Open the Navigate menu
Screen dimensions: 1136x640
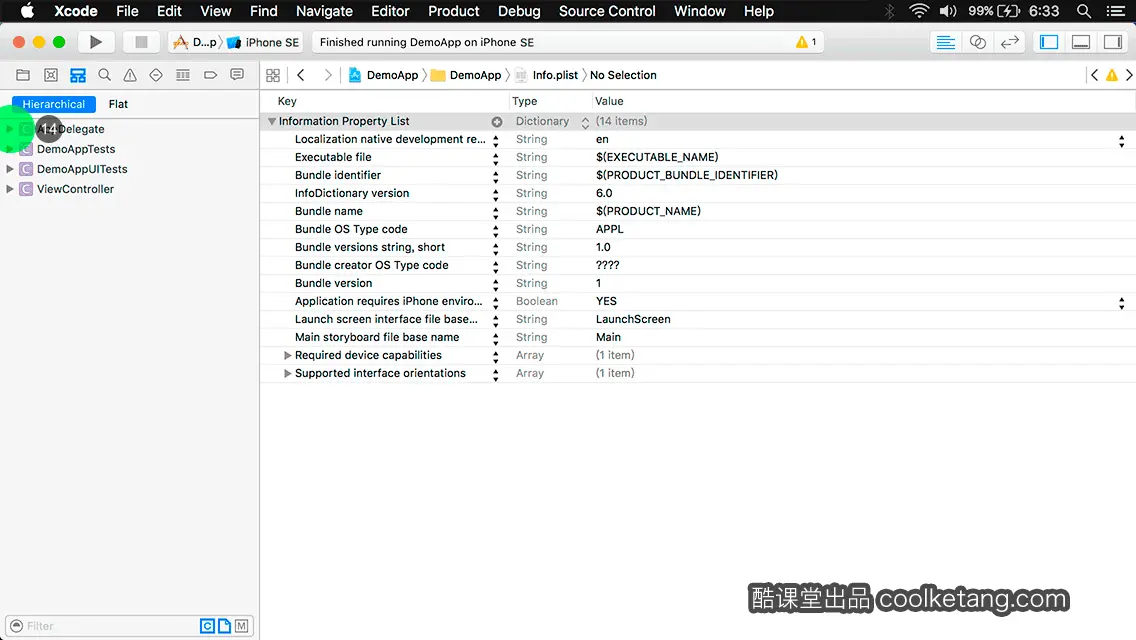pyautogui.click(x=324, y=11)
